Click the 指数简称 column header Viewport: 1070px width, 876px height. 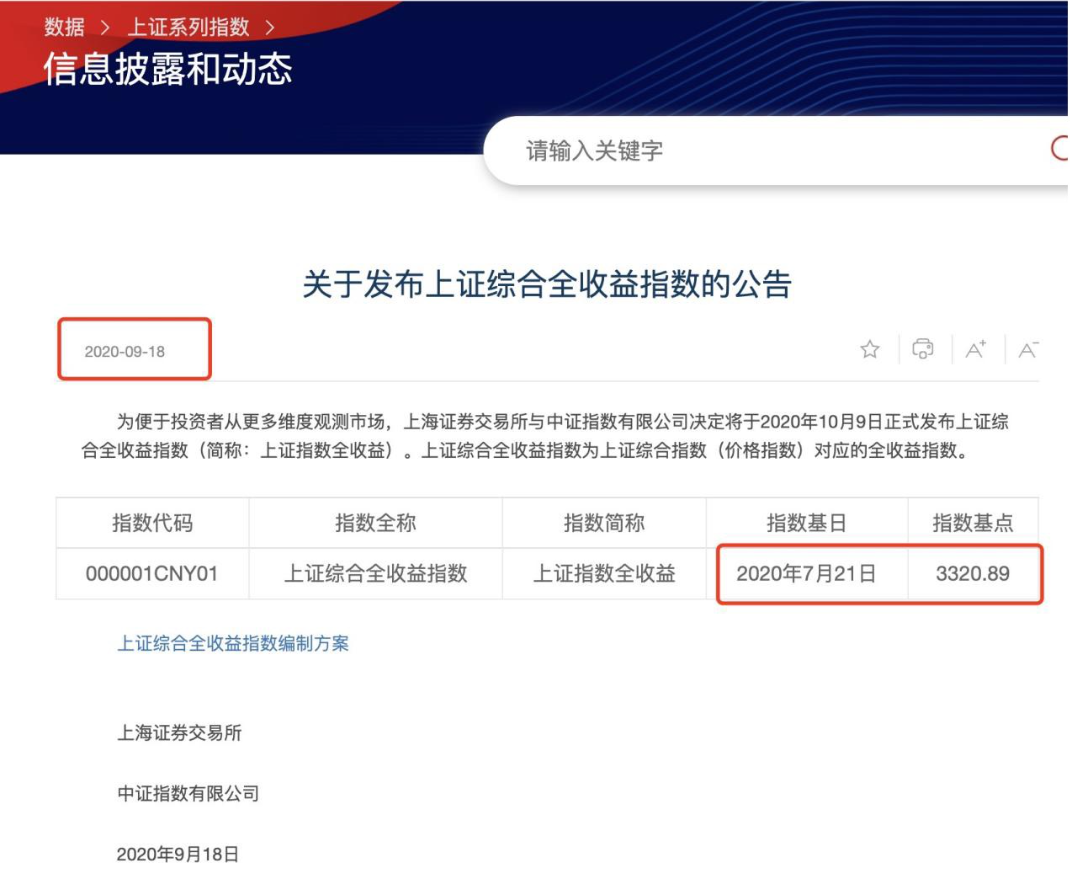[x=604, y=523]
